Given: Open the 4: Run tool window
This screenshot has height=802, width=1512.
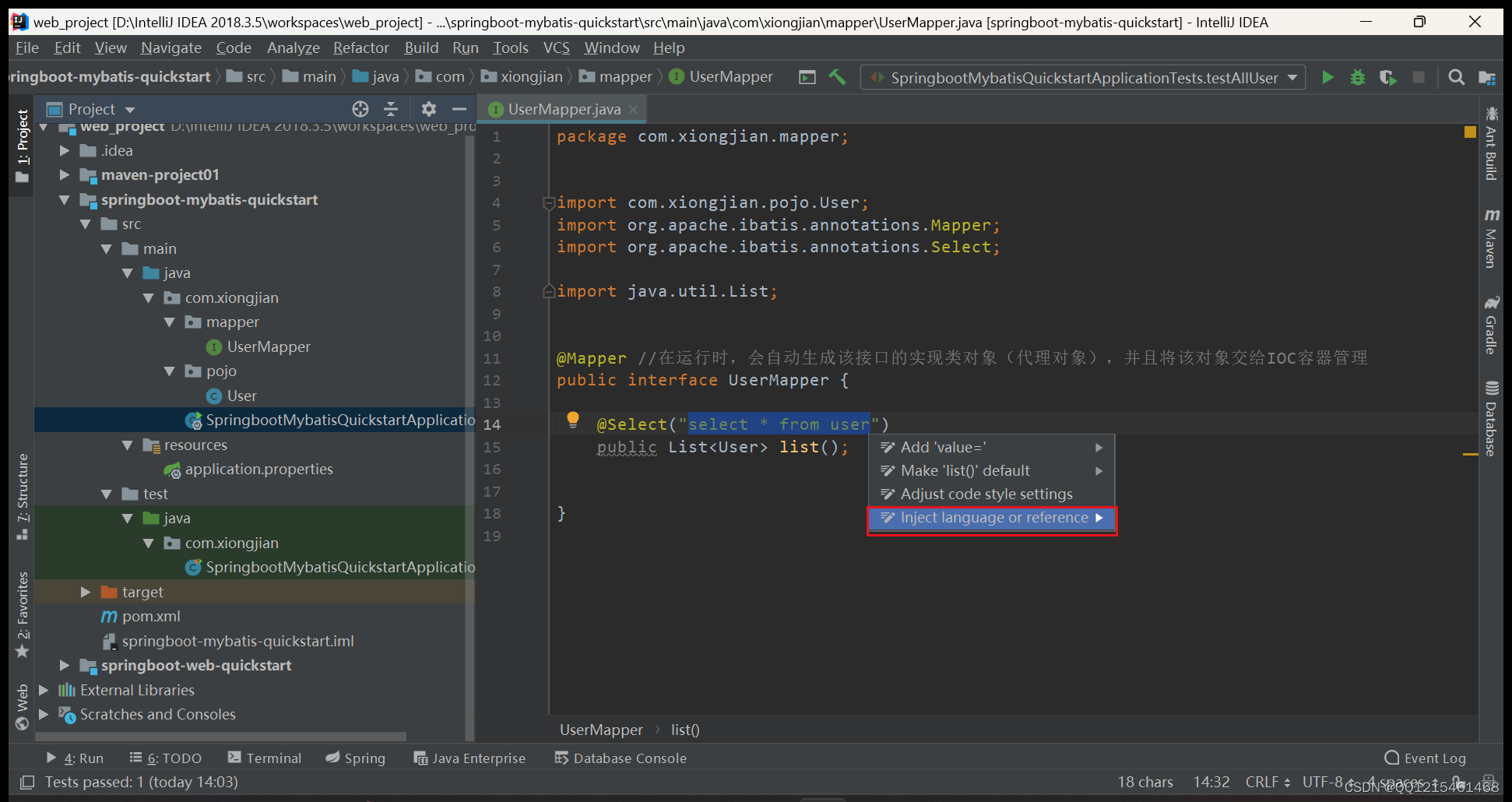Looking at the screenshot, I should [x=75, y=758].
